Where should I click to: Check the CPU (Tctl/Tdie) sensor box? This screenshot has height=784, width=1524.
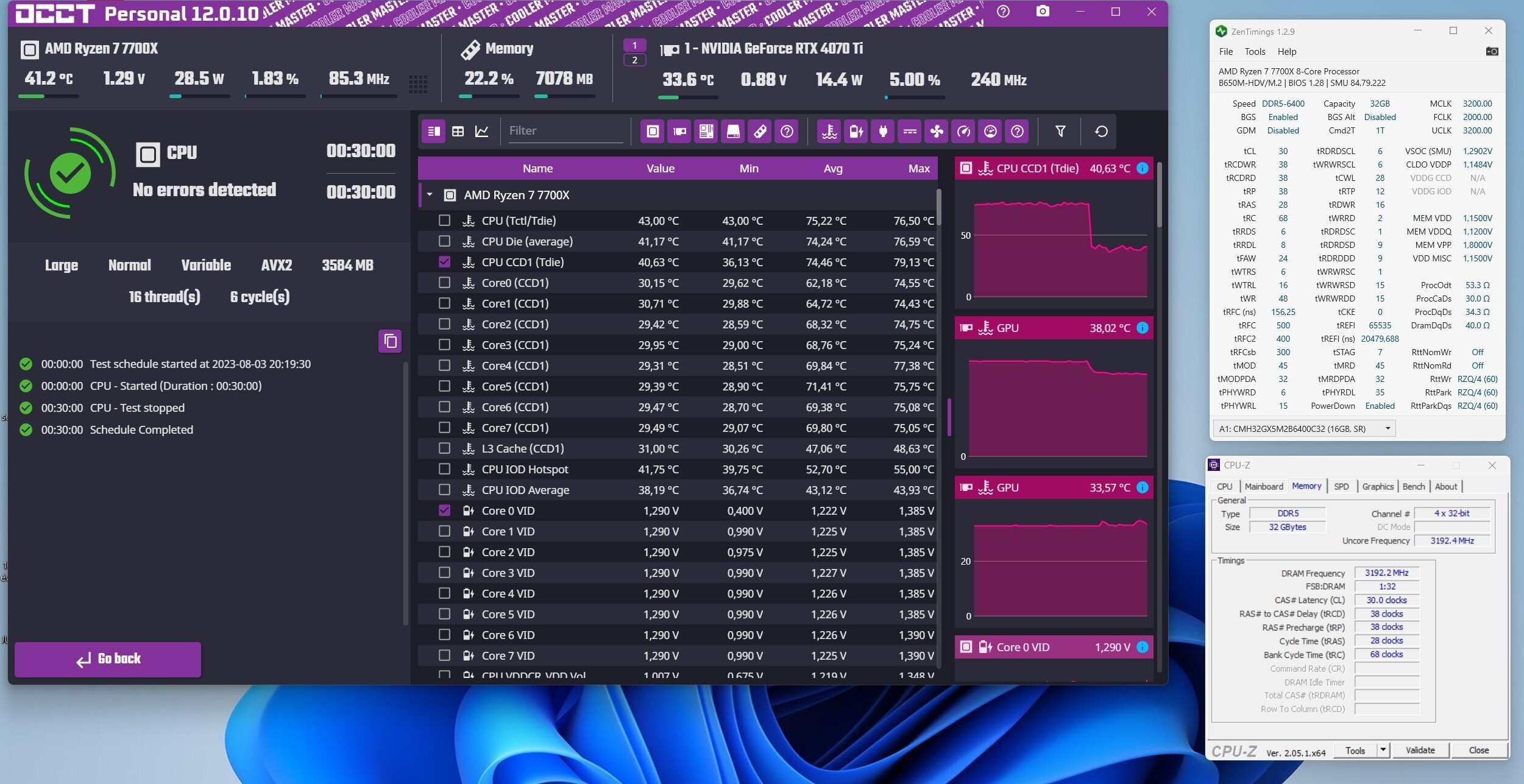(x=444, y=221)
